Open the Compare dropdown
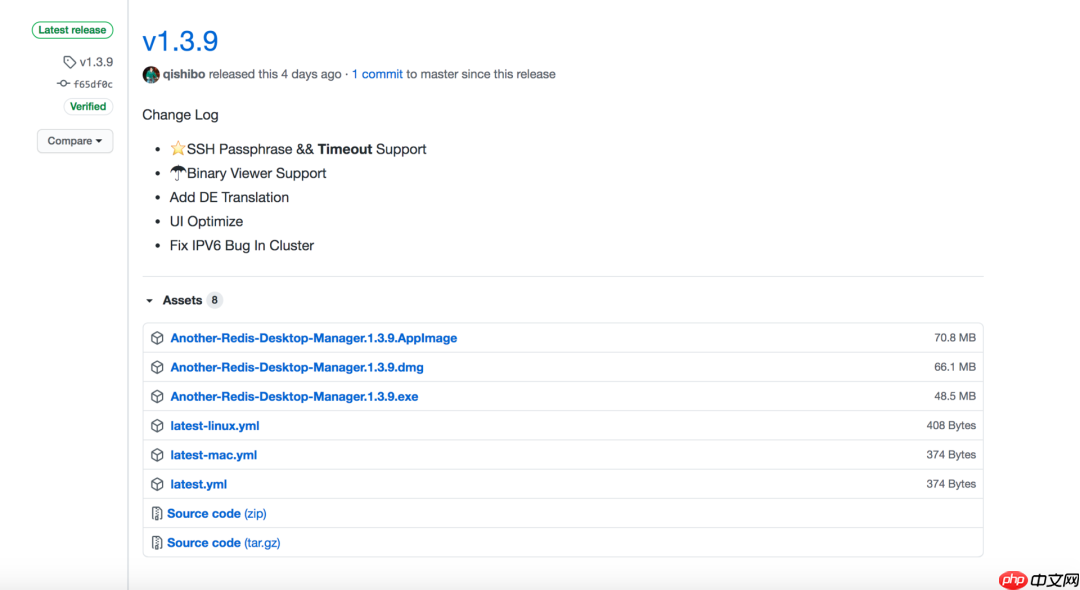The width and height of the screenshot is (1080, 590). 75,141
